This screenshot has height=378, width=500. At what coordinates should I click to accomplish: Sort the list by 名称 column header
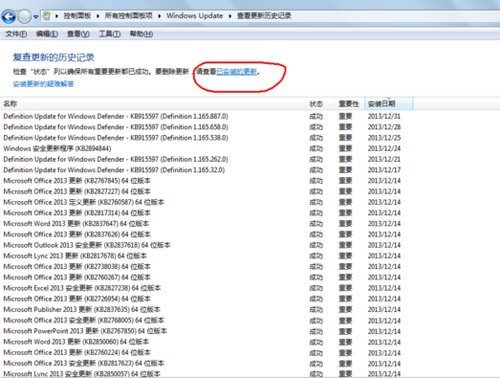pos(153,104)
